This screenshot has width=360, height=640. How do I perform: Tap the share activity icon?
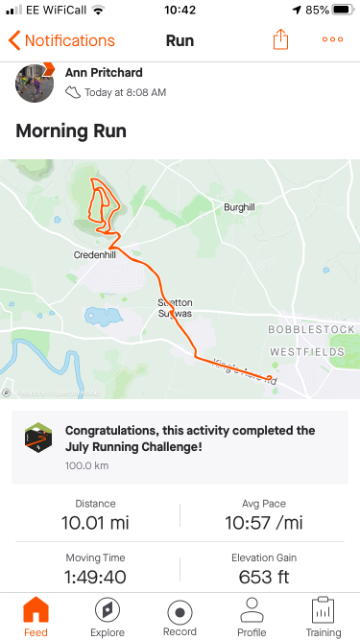point(280,40)
